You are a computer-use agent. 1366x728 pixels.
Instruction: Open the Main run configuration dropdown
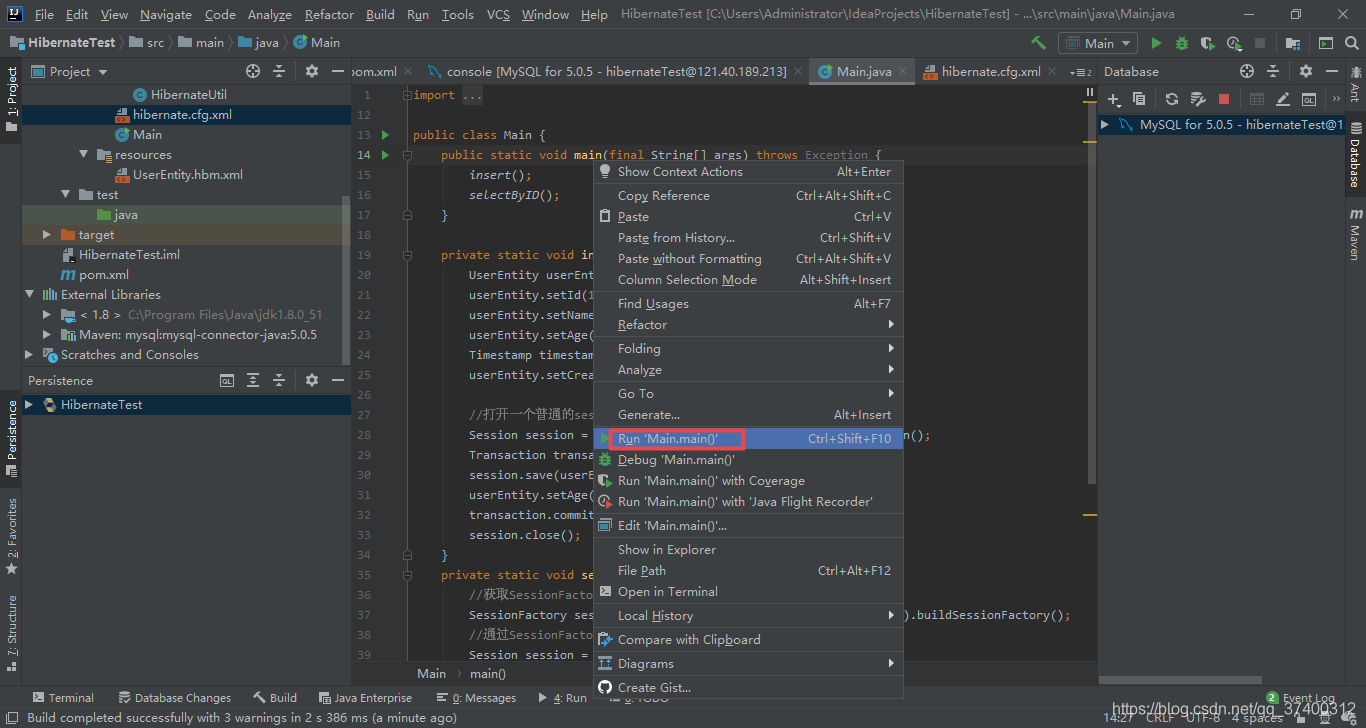[x=1098, y=43]
